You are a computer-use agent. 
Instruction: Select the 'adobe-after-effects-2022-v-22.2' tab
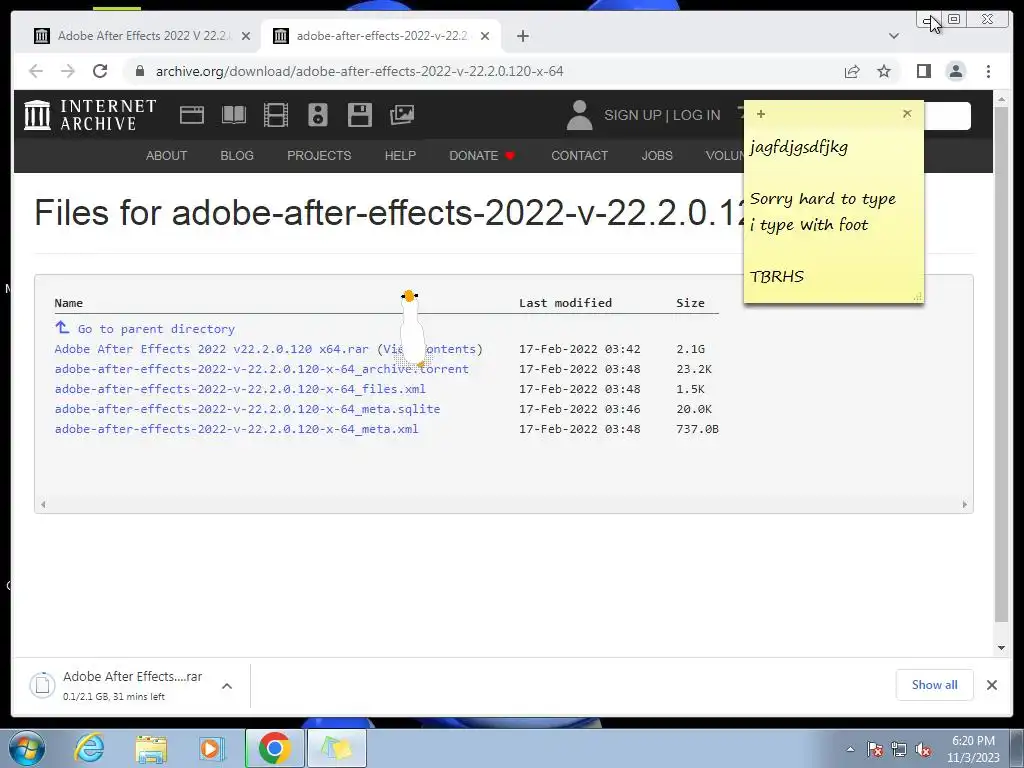381,36
